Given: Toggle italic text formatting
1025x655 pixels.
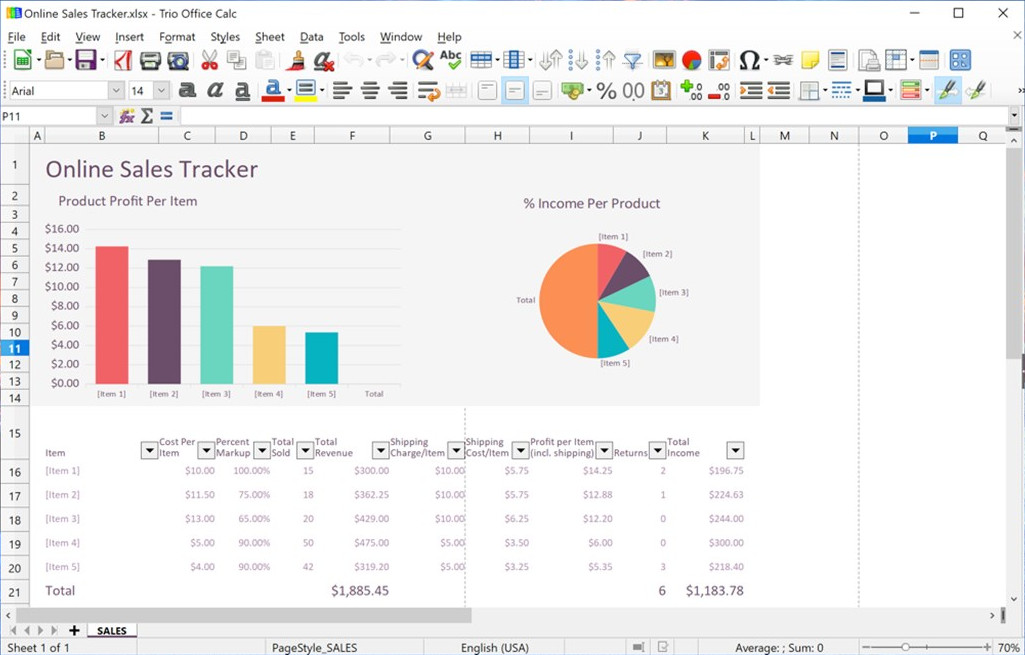Looking at the screenshot, I should click(214, 91).
